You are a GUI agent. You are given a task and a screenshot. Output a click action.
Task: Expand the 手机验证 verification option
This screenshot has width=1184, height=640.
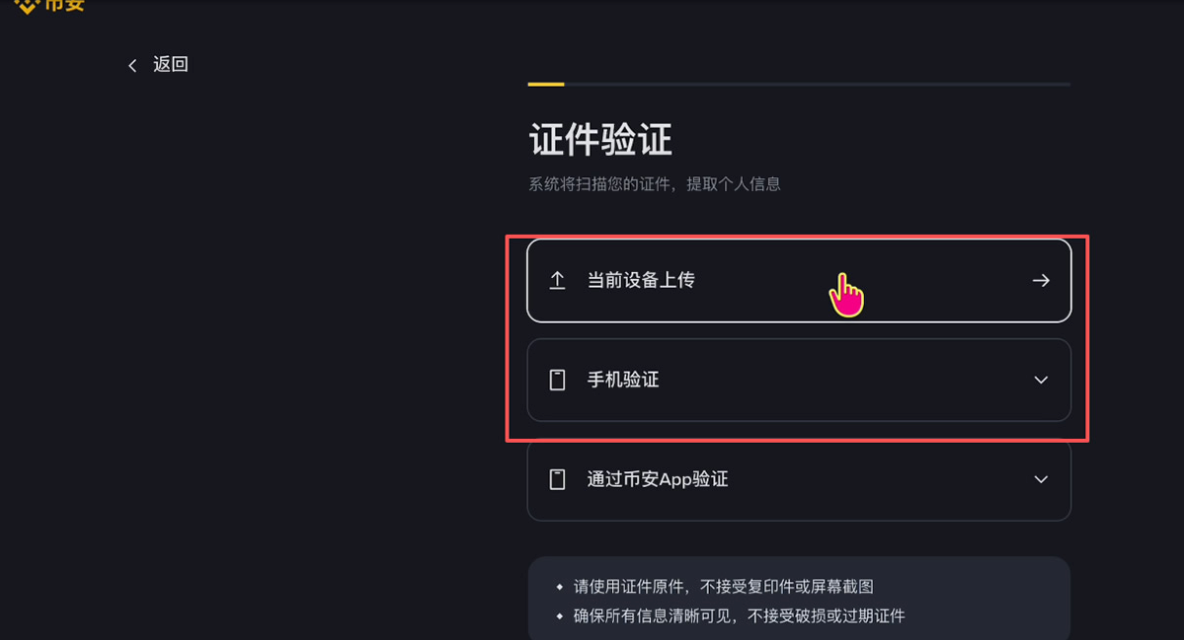point(798,380)
